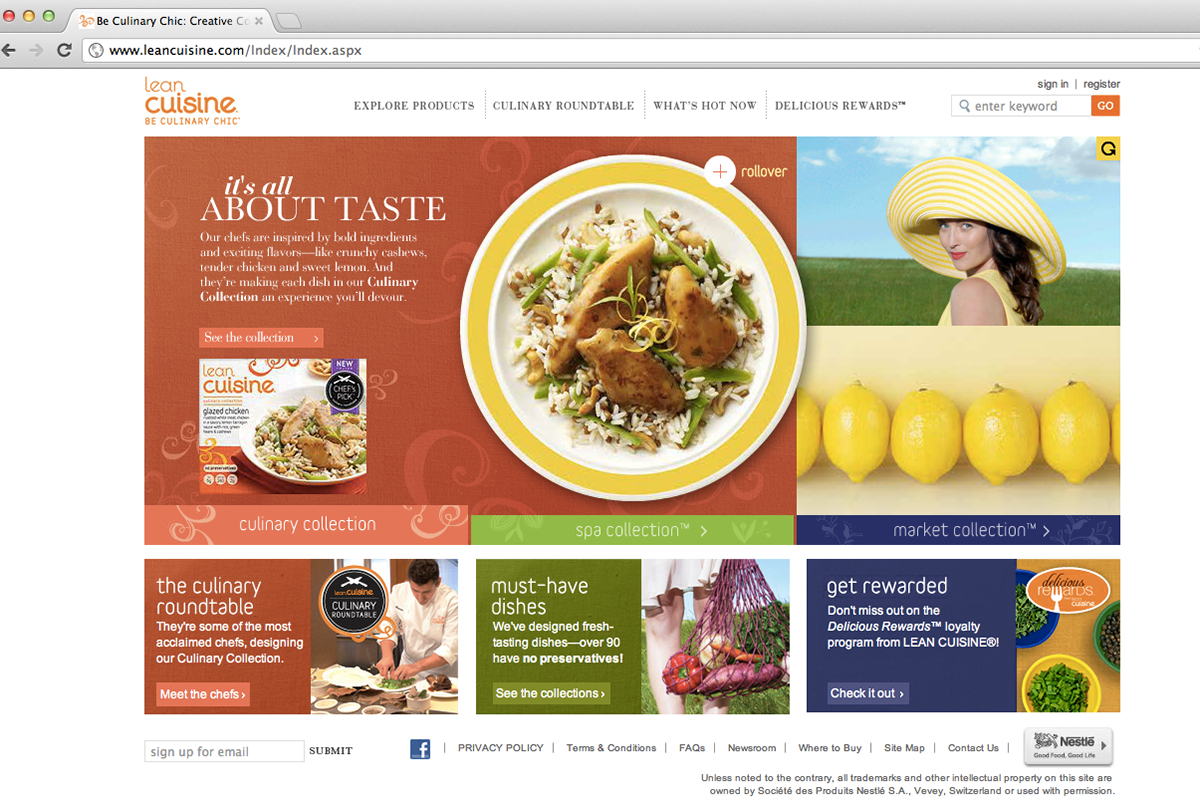
Task: Click the woman in yellow hat photo
Action: pos(958,231)
